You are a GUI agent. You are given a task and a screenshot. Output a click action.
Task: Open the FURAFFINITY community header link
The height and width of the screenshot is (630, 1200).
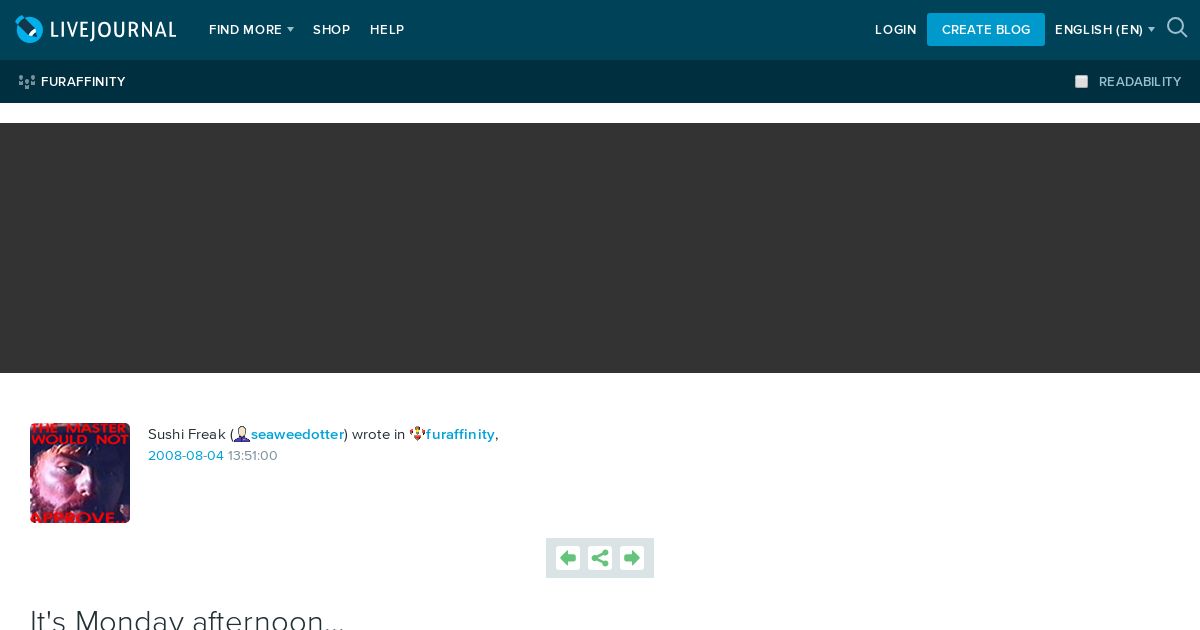pos(83,82)
